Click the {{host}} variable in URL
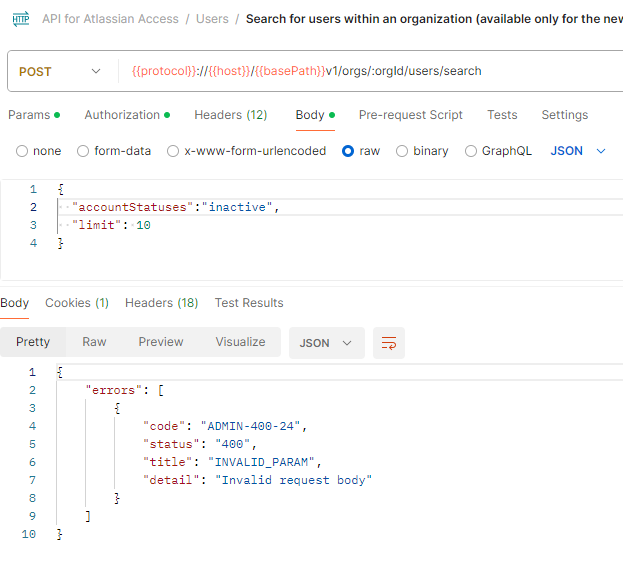Image resolution: width=623 pixels, height=586 pixels. [230, 71]
